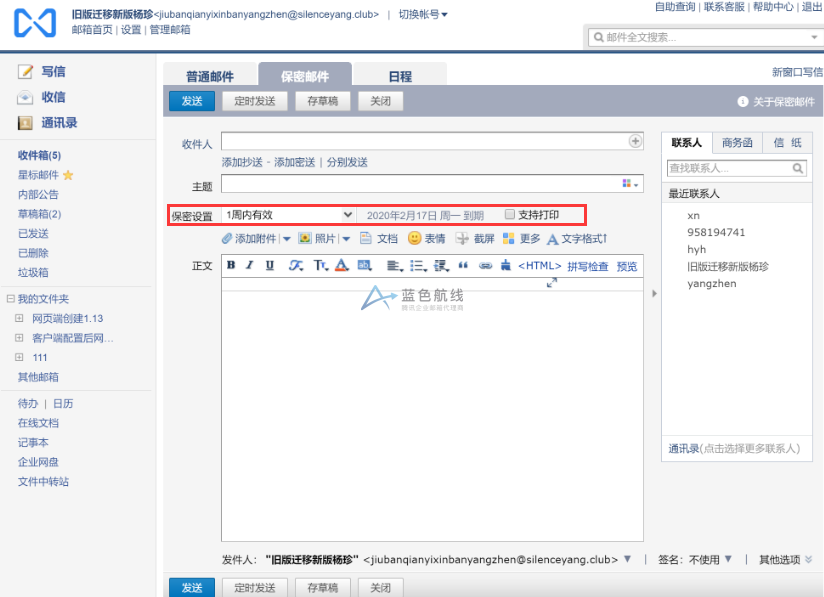Select the 保密邮件 tab
824x597 pixels.
(305, 76)
